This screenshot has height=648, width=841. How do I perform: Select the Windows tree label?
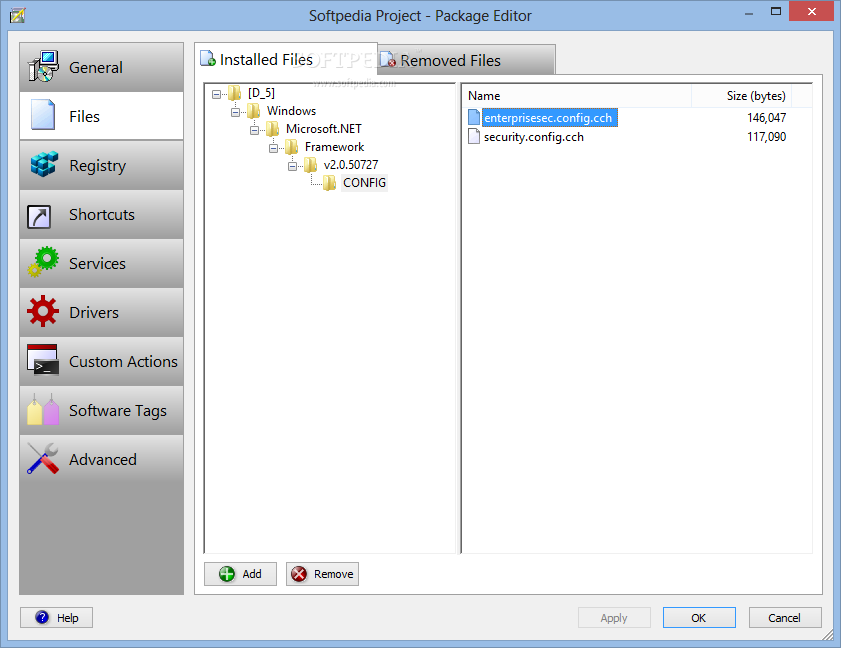point(291,111)
